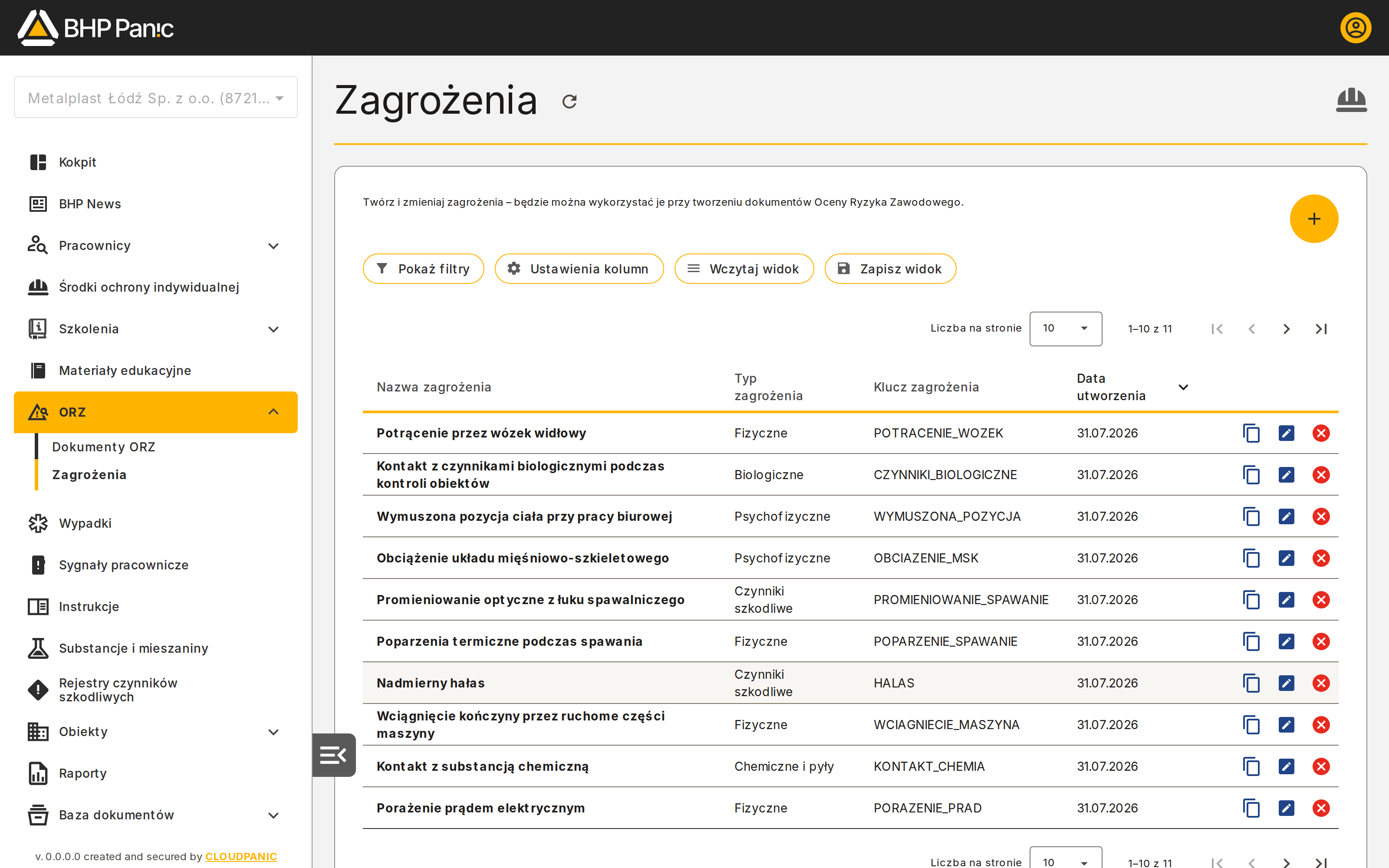Toggle sort on the Data utworzenia column arrow
Image resolution: width=1389 pixels, height=868 pixels.
(1183, 388)
